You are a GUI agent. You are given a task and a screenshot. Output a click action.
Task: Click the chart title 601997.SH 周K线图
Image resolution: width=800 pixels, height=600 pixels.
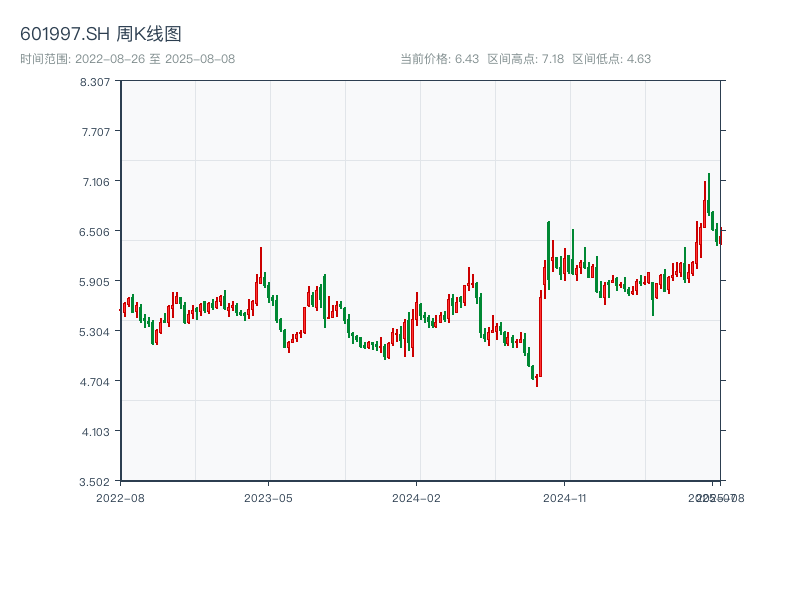coord(101,34)
